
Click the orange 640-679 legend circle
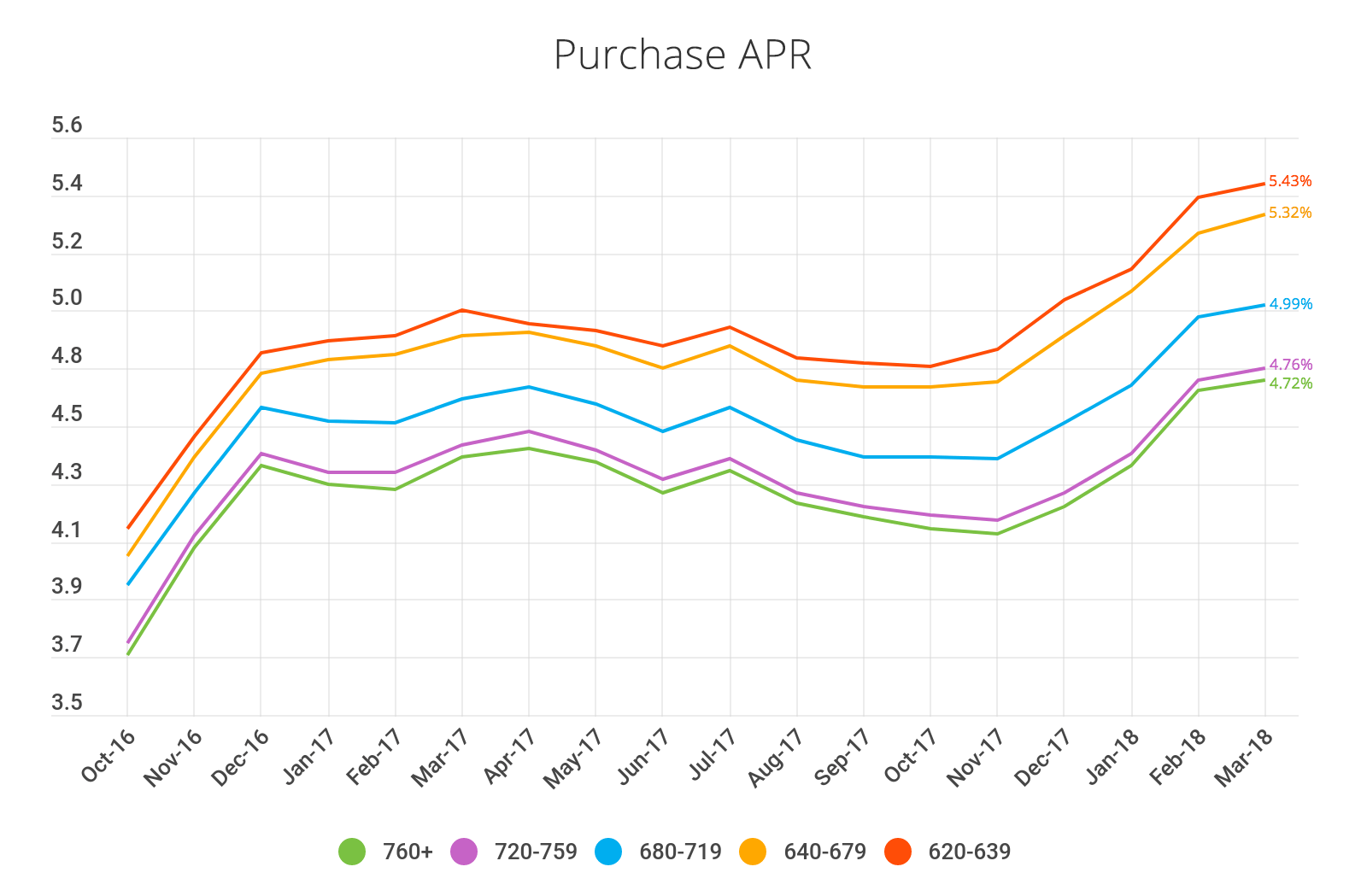(x=753, y=852)
